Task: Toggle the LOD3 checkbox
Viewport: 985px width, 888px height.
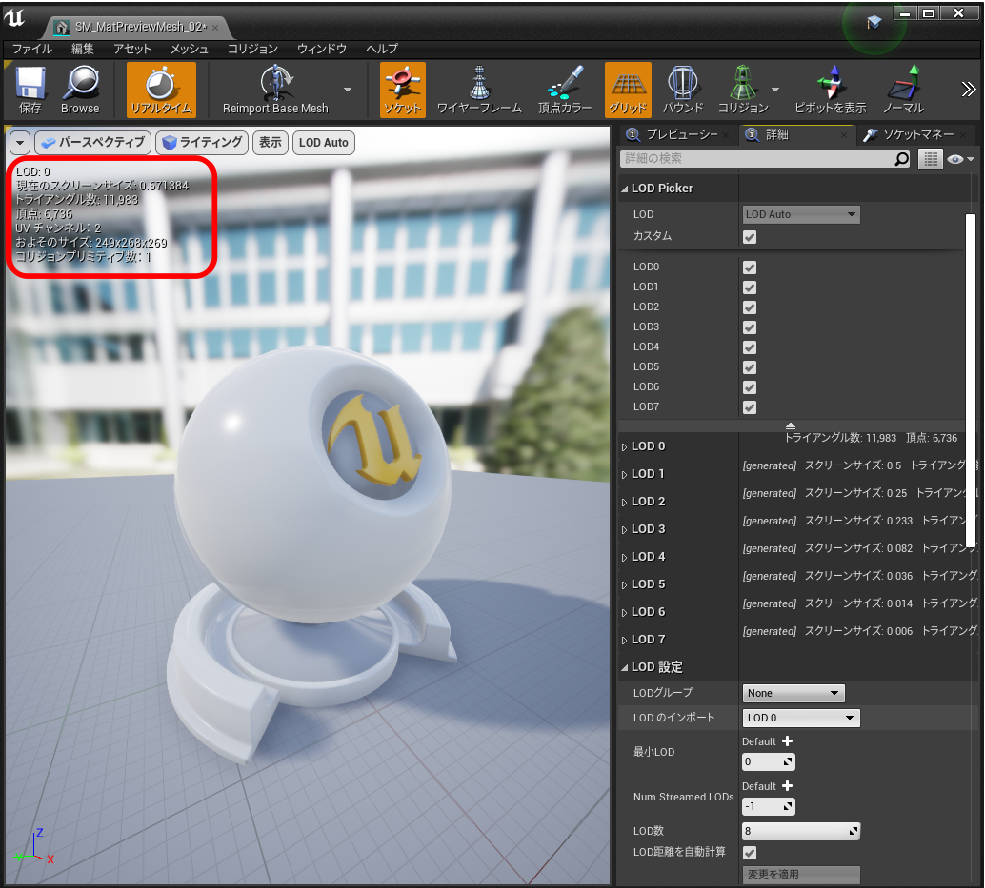Action: click(749, 327)
